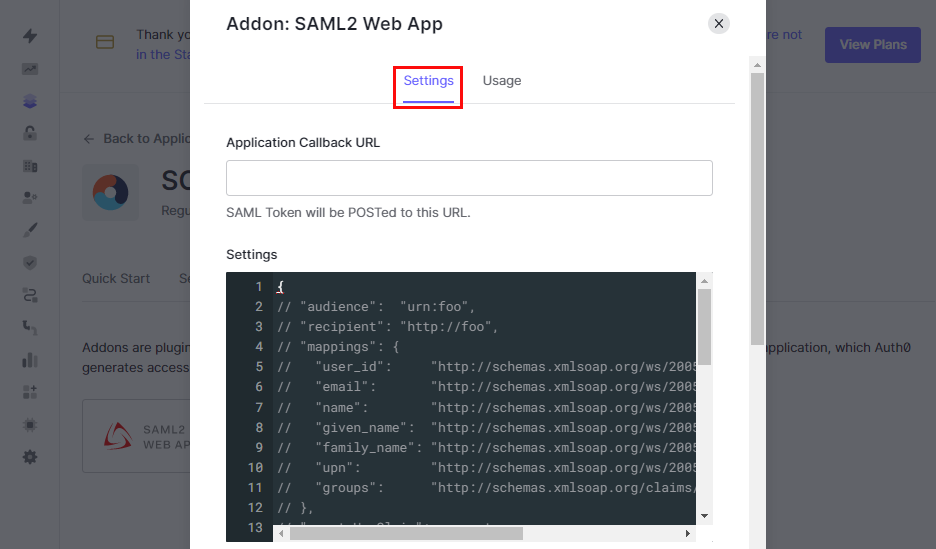Screen dimensions: 936x549
Task: Open the User Management icon in sidebar
Action: point(30,198)
